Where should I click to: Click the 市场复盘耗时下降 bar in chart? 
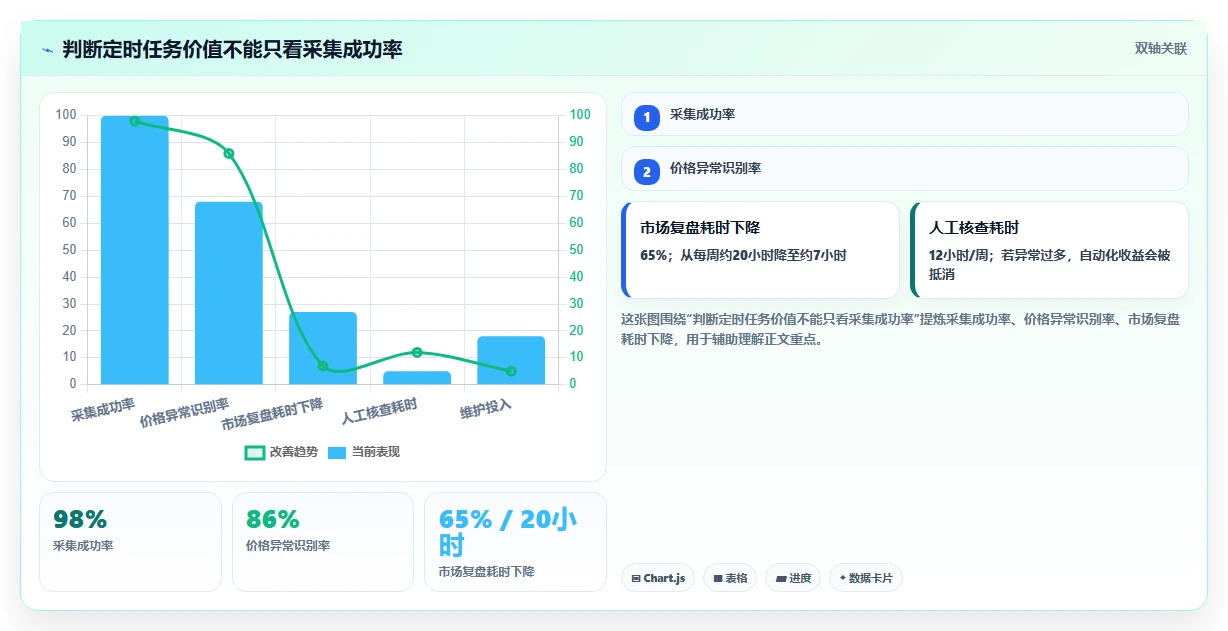click(x=323, y=348)
